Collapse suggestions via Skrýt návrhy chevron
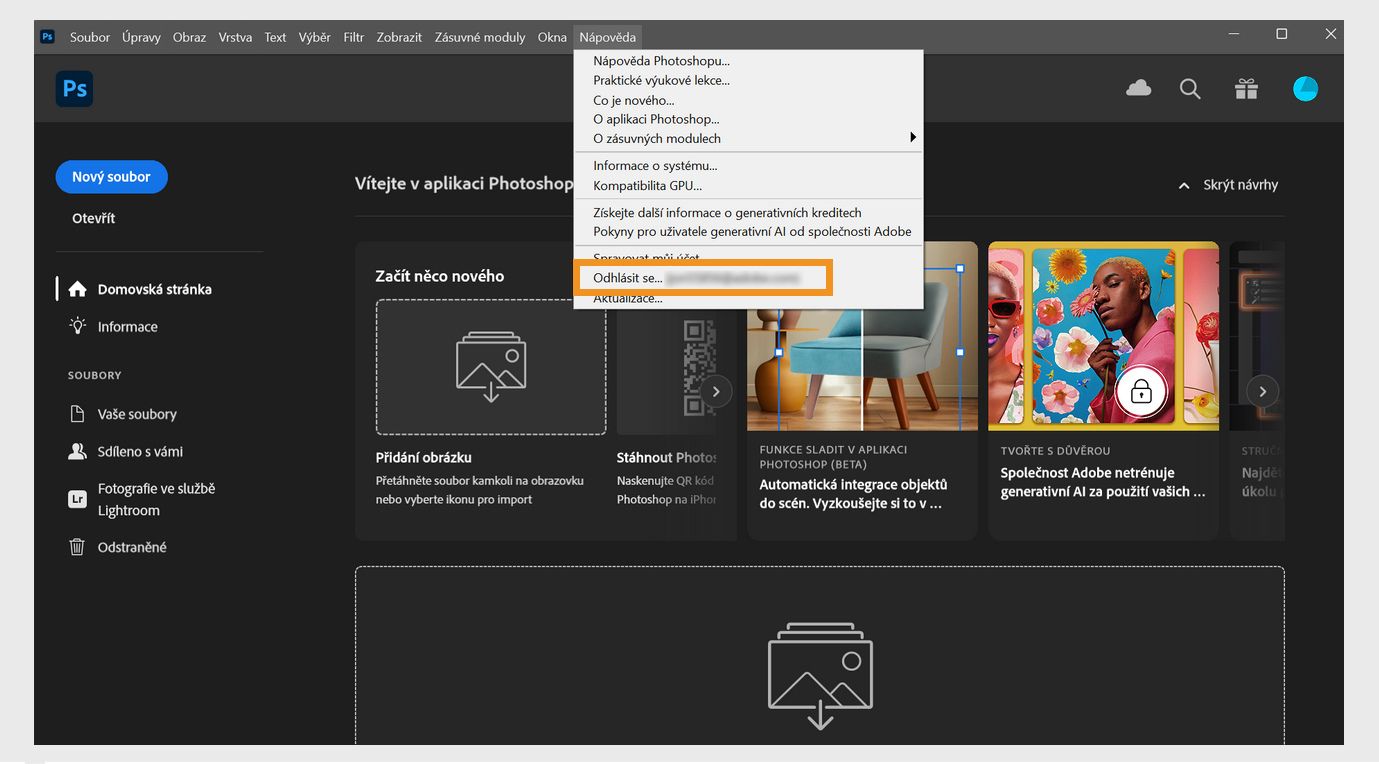Viewport: 1379px width, 764px height. pyautogui.click(x=1183, y=184)
